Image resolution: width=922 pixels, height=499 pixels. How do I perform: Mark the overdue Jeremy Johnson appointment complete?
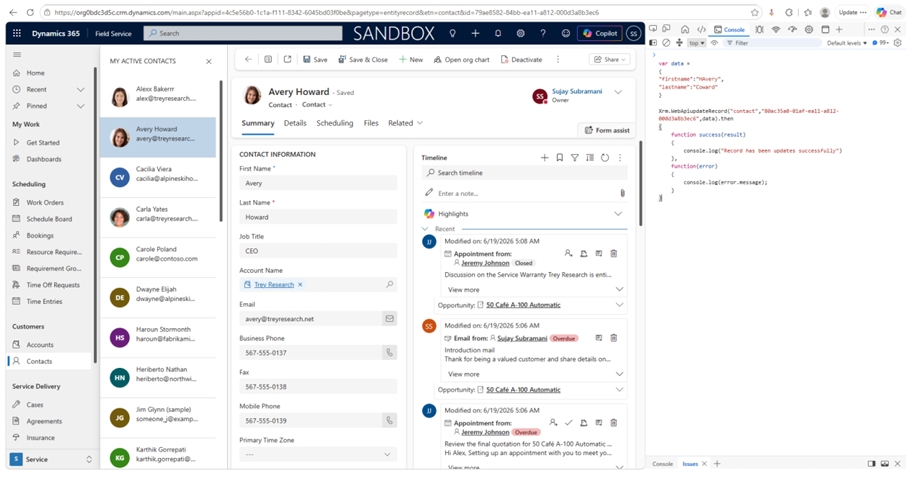[x=569, y=423]
